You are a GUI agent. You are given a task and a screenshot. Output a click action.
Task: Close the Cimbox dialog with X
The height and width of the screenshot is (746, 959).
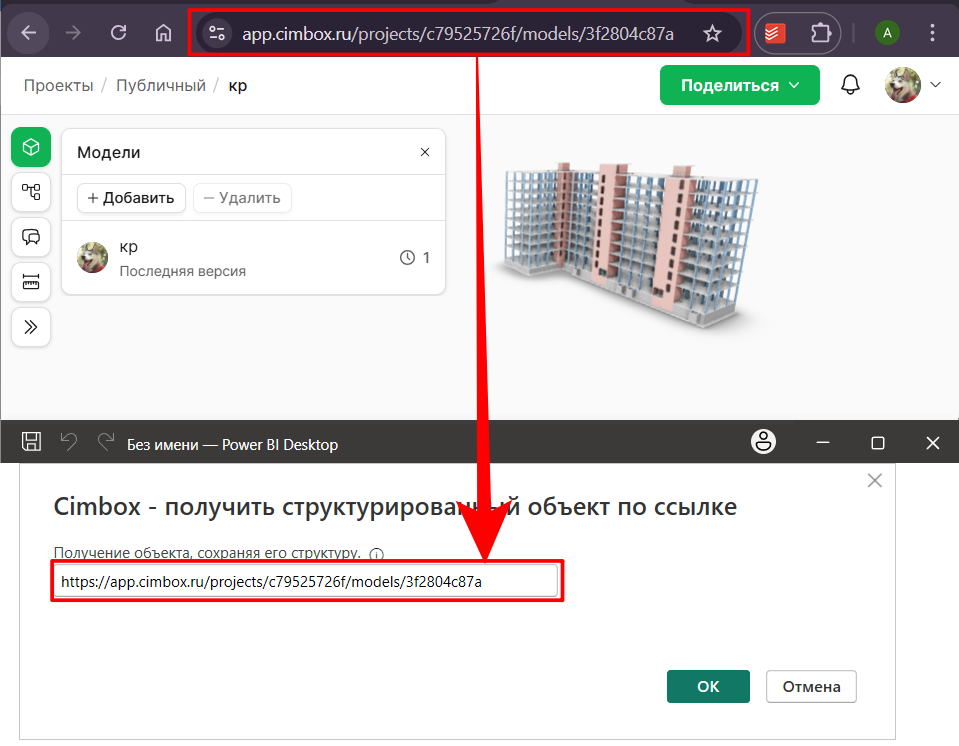[x=875, y=481]
